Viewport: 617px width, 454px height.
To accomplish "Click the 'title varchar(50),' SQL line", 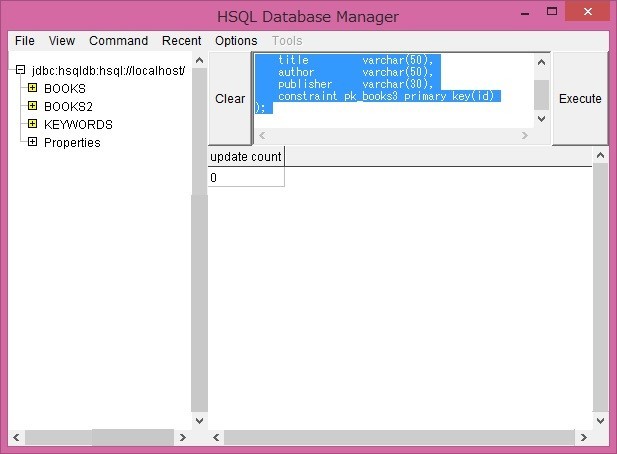I will pyautogui.click(x=356, y=60).
